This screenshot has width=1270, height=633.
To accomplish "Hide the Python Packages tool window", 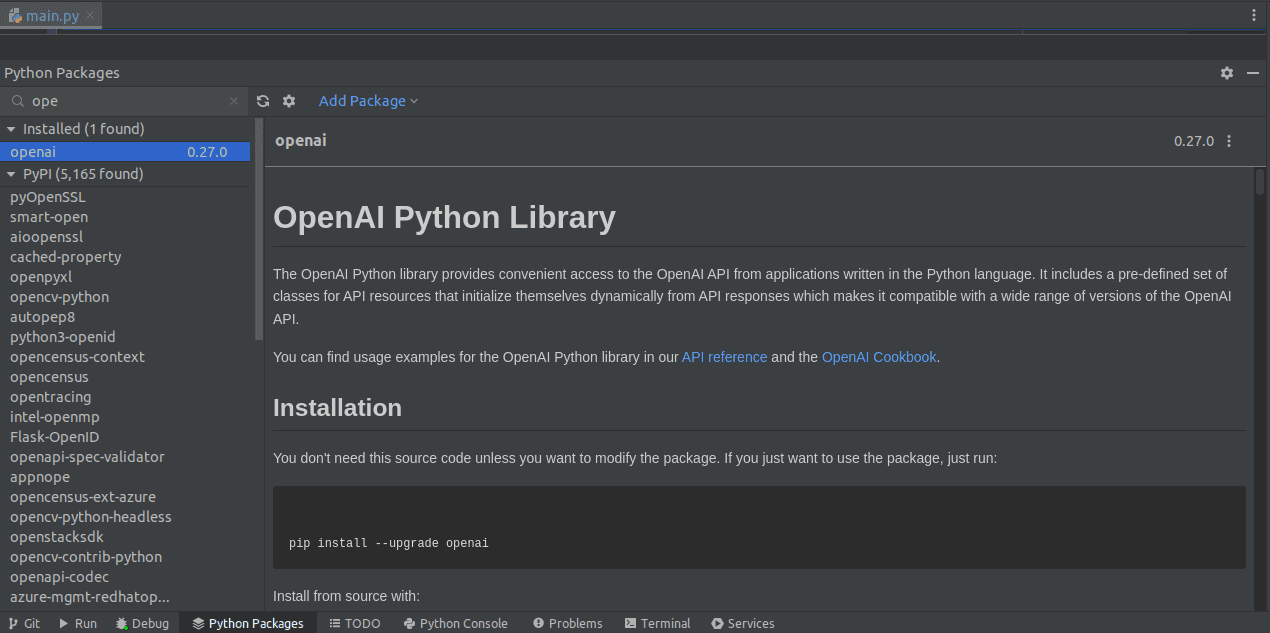I will click(1252, 73).
